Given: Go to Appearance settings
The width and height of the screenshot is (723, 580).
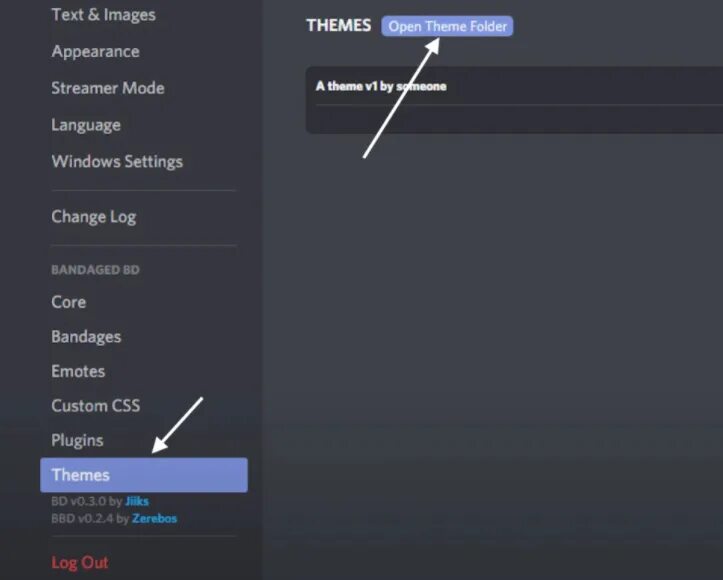Looking at the screenshot, I should click(95, 51).
